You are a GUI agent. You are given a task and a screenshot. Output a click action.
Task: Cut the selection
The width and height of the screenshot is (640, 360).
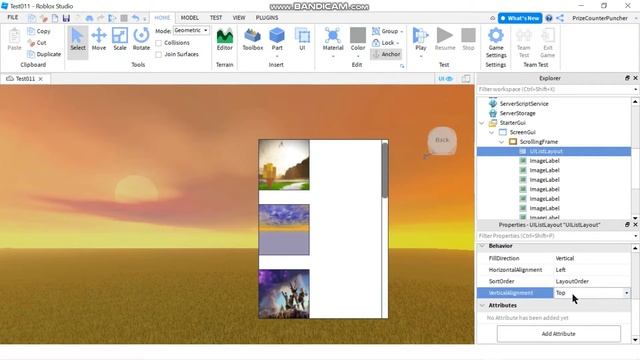(x=37, y=42)
